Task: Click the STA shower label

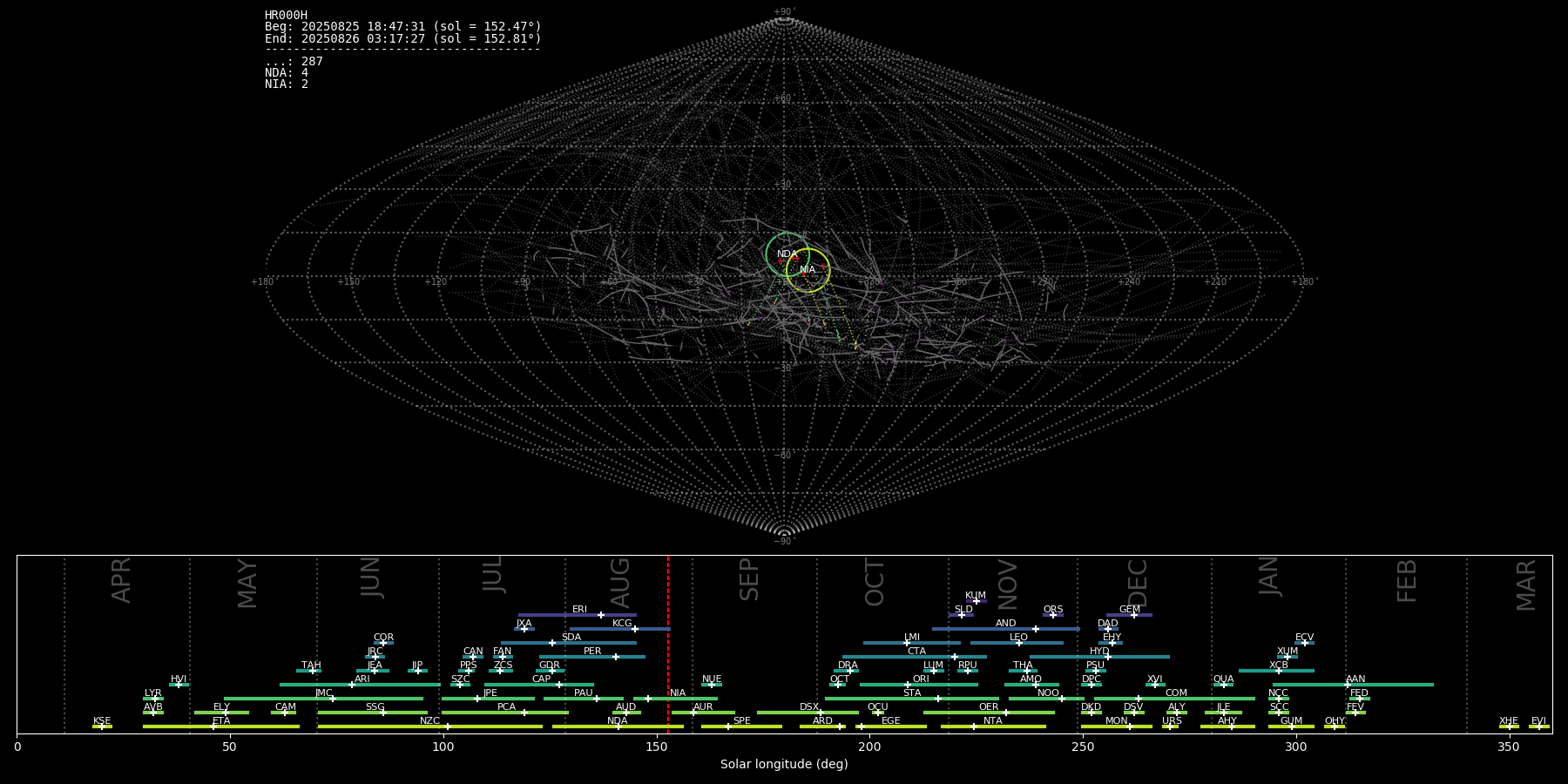Action: click(x=912, y=693)
